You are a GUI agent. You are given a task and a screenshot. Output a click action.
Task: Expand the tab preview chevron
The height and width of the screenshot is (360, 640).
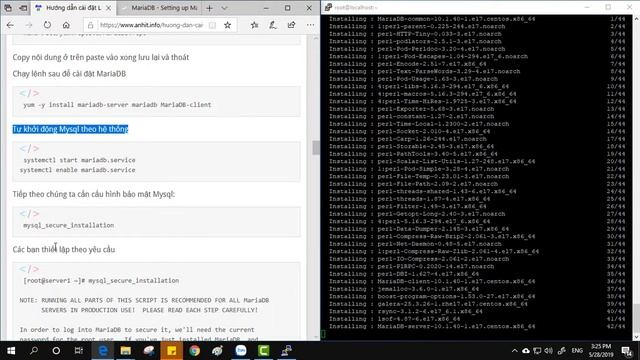click(x=224, y=8)
